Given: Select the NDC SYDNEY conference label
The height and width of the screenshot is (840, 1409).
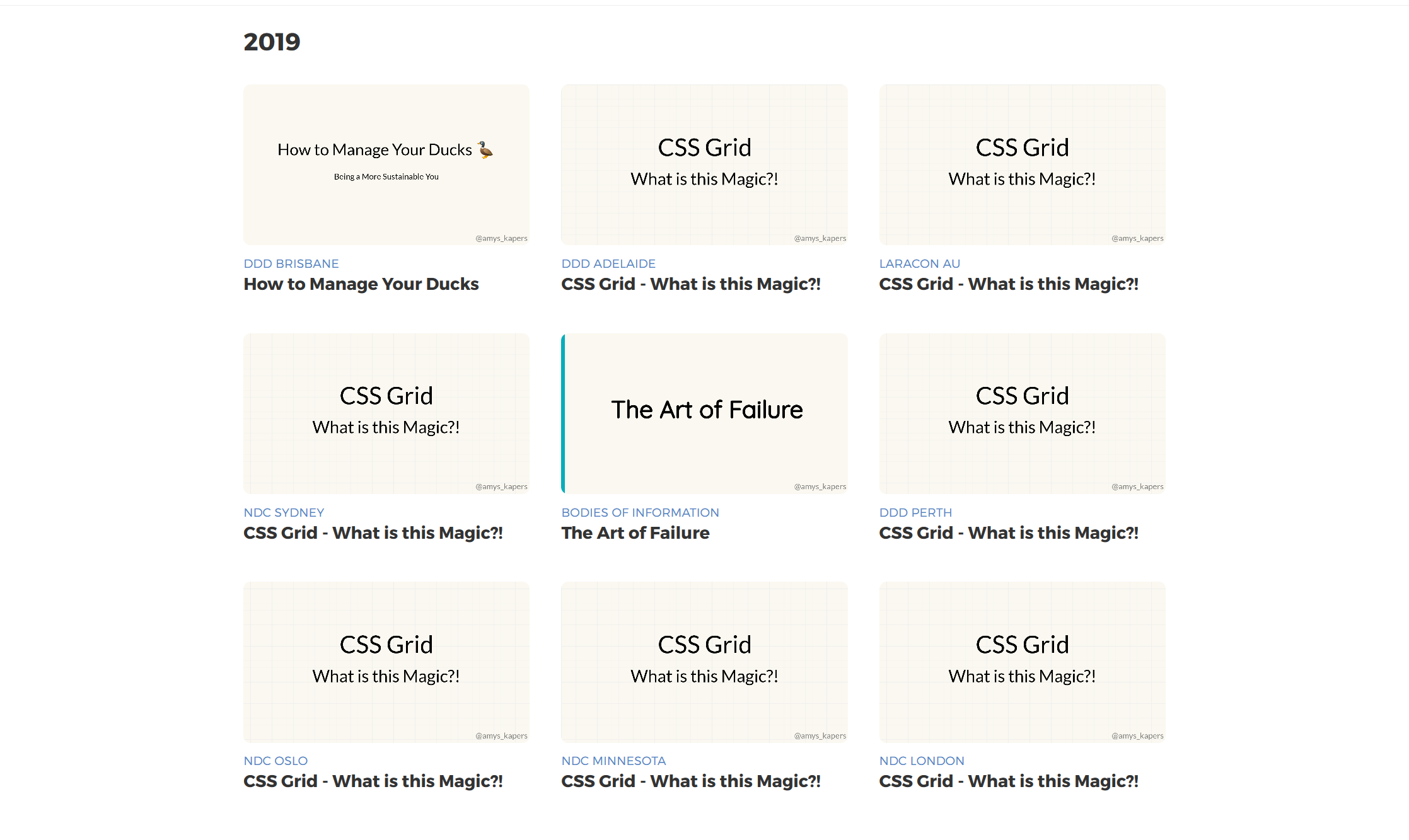Looking at the screenshot, I should (x=284, y=512).
